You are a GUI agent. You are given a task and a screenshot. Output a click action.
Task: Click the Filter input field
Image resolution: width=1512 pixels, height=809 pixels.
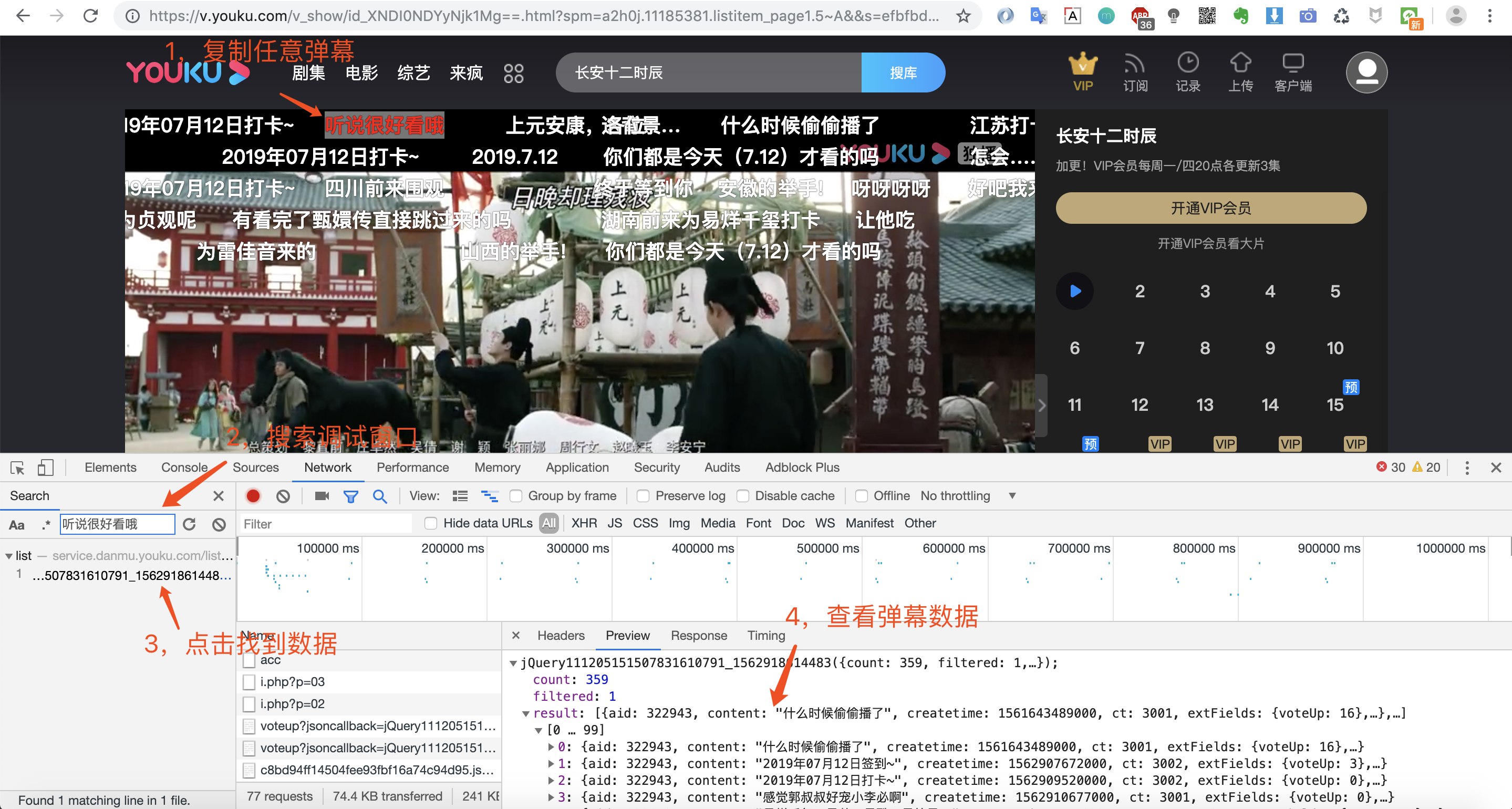(326, 524)
